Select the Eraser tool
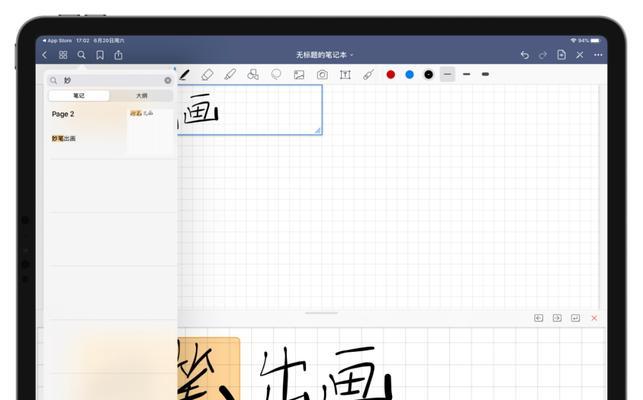Viewport: 643px width, 400px height. point(207,75)
